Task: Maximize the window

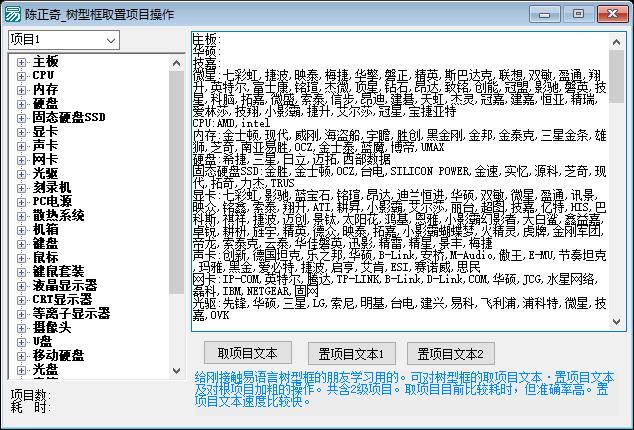Action: pyautogui.click(x=579, y=15)
